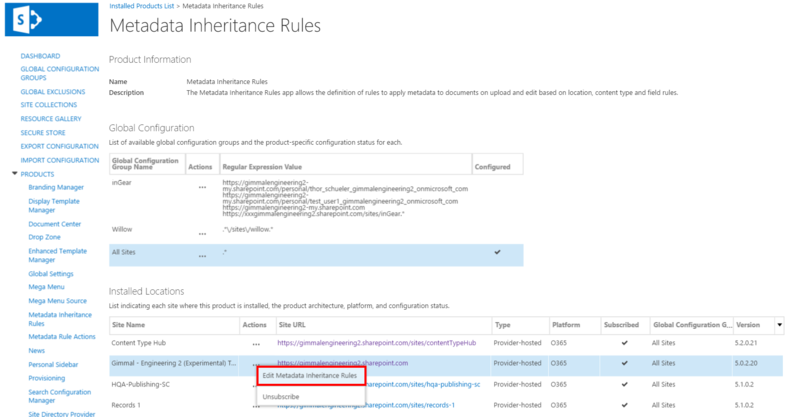Go to Installed Products List breadcrumb

coord(140,6)
